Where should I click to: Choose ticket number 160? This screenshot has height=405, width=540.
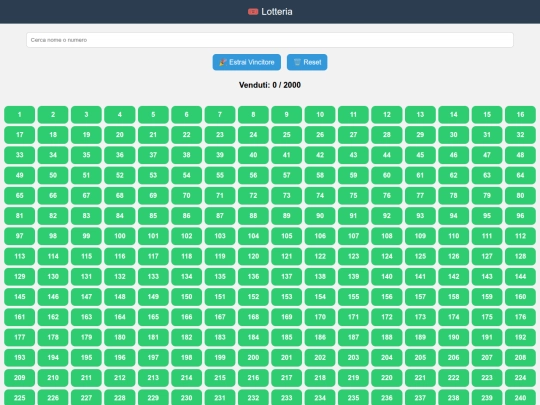point(520,297)
